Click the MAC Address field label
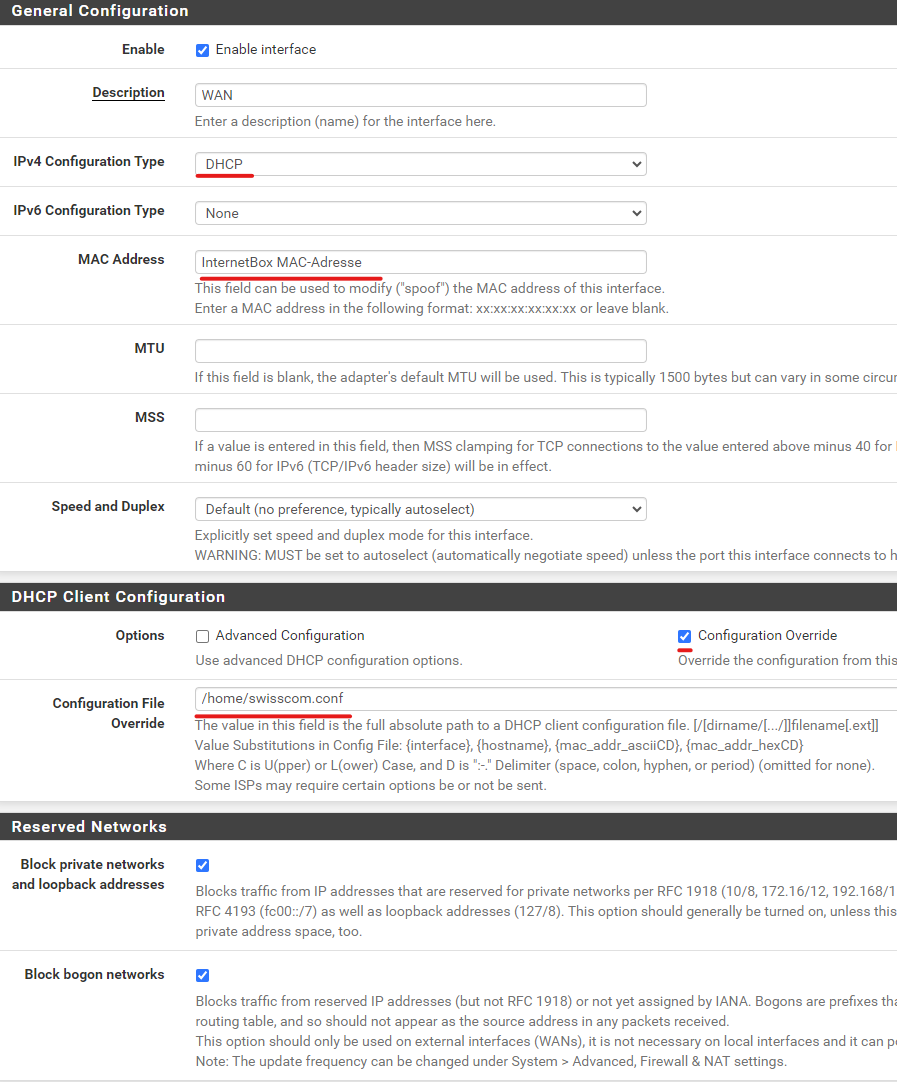 pyautogui.click(x=121, y=259)
